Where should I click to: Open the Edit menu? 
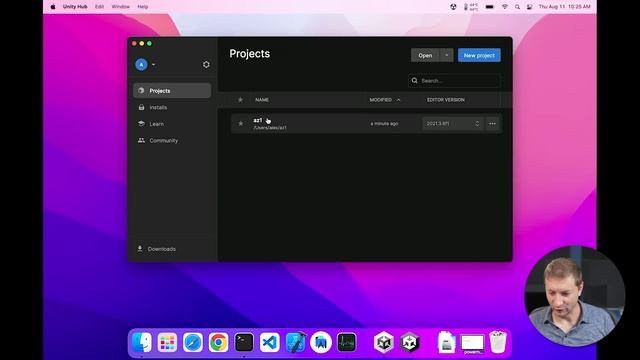point(99,7)
